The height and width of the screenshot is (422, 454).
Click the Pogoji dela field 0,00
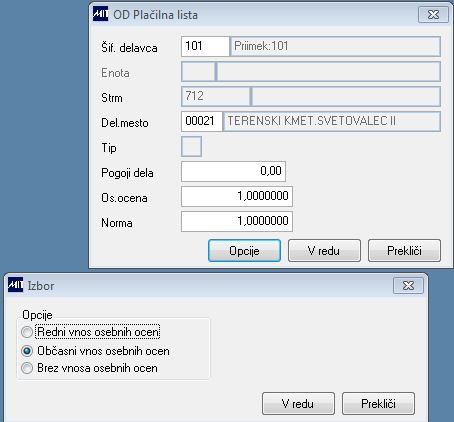(233, 171)
